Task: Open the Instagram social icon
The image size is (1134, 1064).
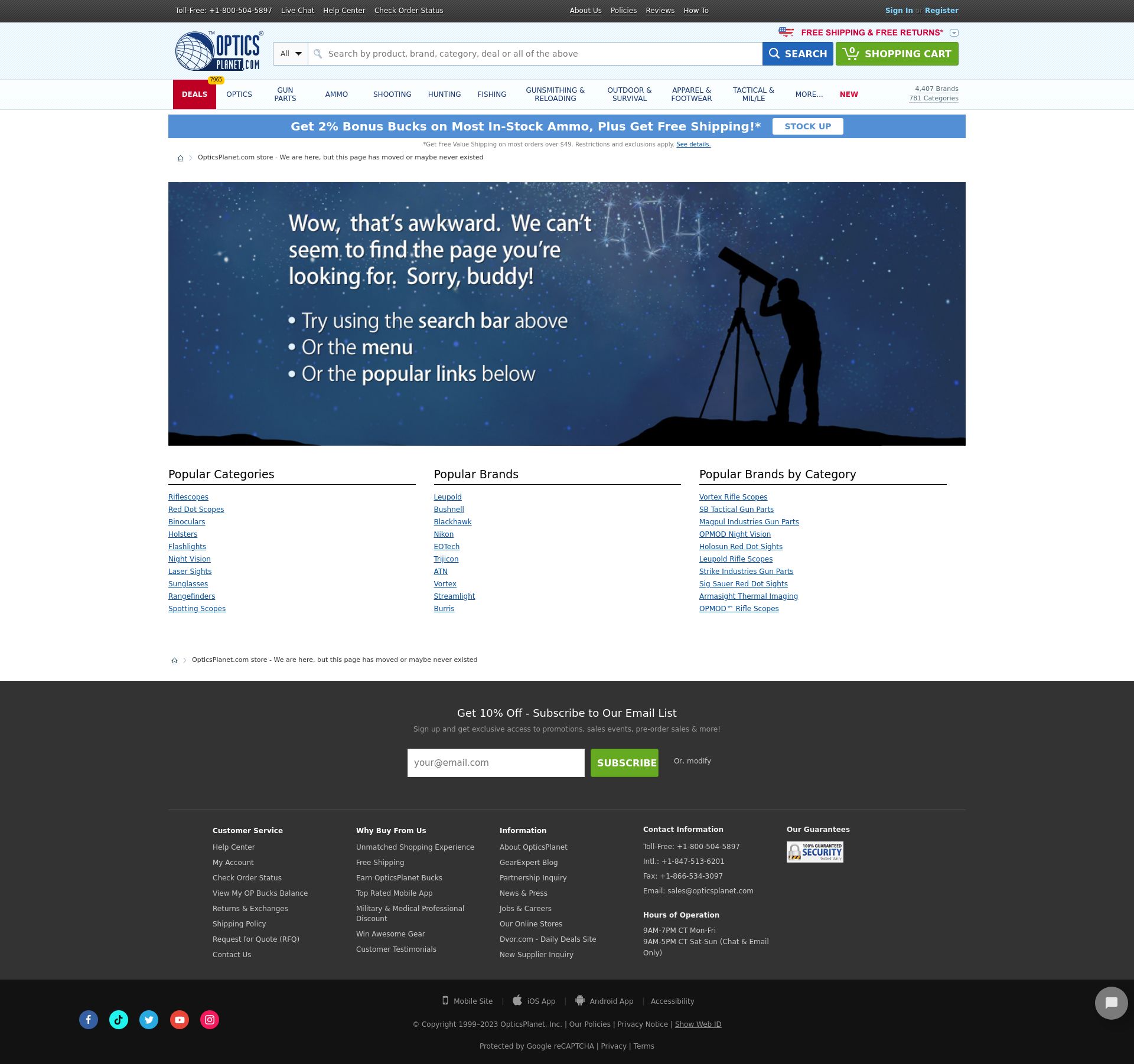Action: coord(210,1020)
